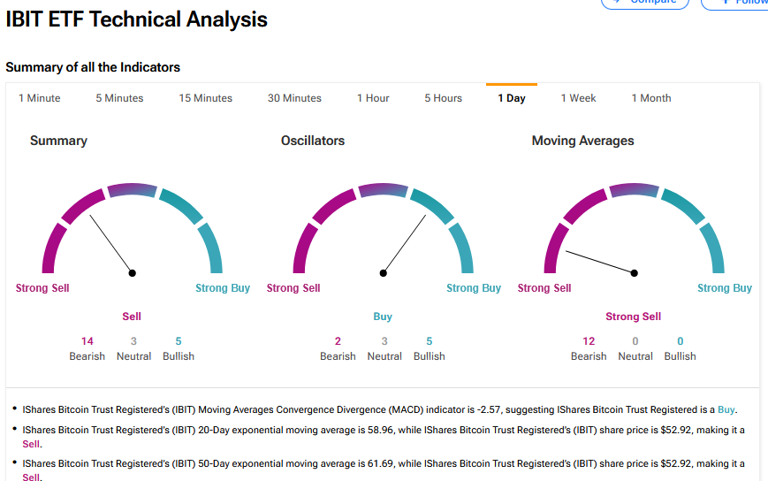Click the Oscillators Bullish count 5
Image resolution: width=768 pixels, height=481 pixels.
pyautogui.click(x=429, y=341)
